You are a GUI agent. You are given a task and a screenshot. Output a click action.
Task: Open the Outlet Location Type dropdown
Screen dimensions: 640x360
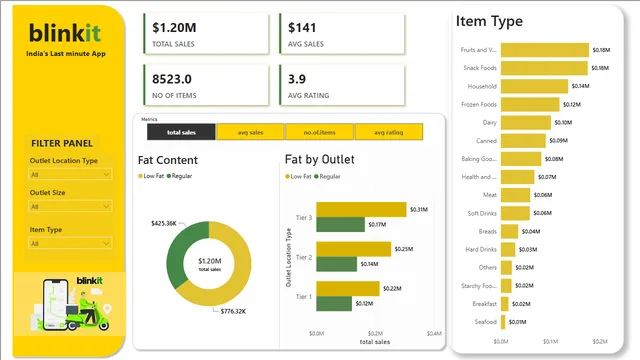pos(70,174)
